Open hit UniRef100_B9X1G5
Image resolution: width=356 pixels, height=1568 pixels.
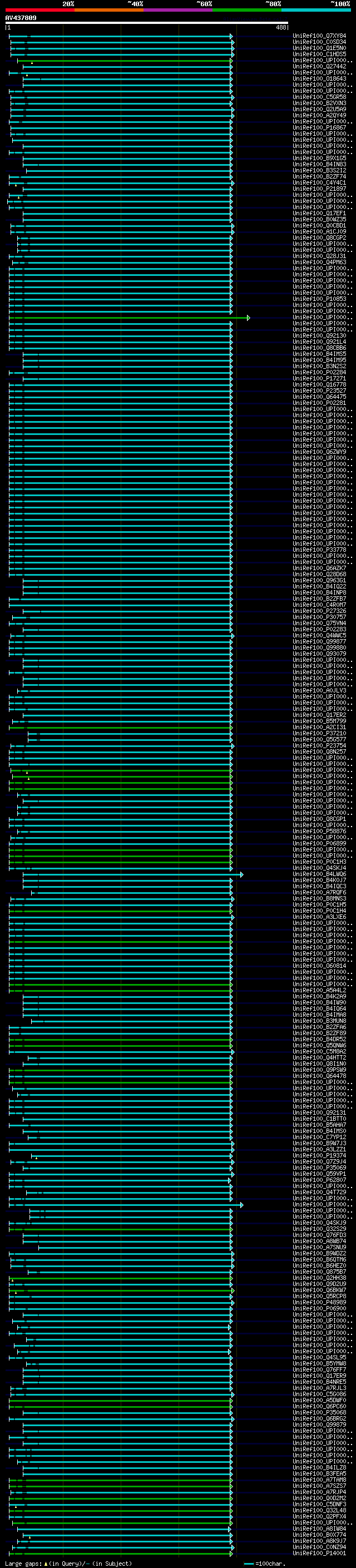coord(319,159)
